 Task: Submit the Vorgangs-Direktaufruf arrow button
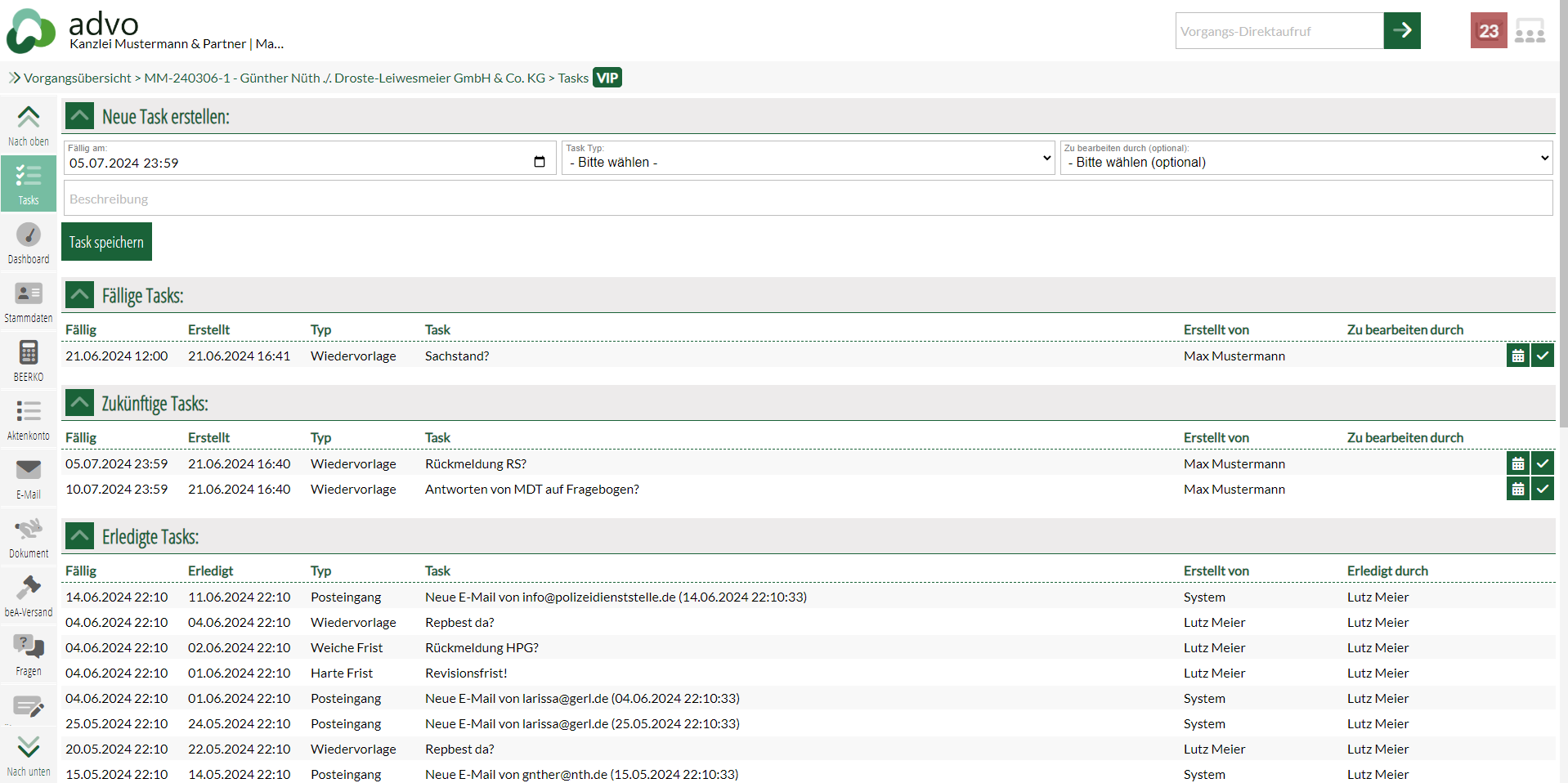[1401, 31]
